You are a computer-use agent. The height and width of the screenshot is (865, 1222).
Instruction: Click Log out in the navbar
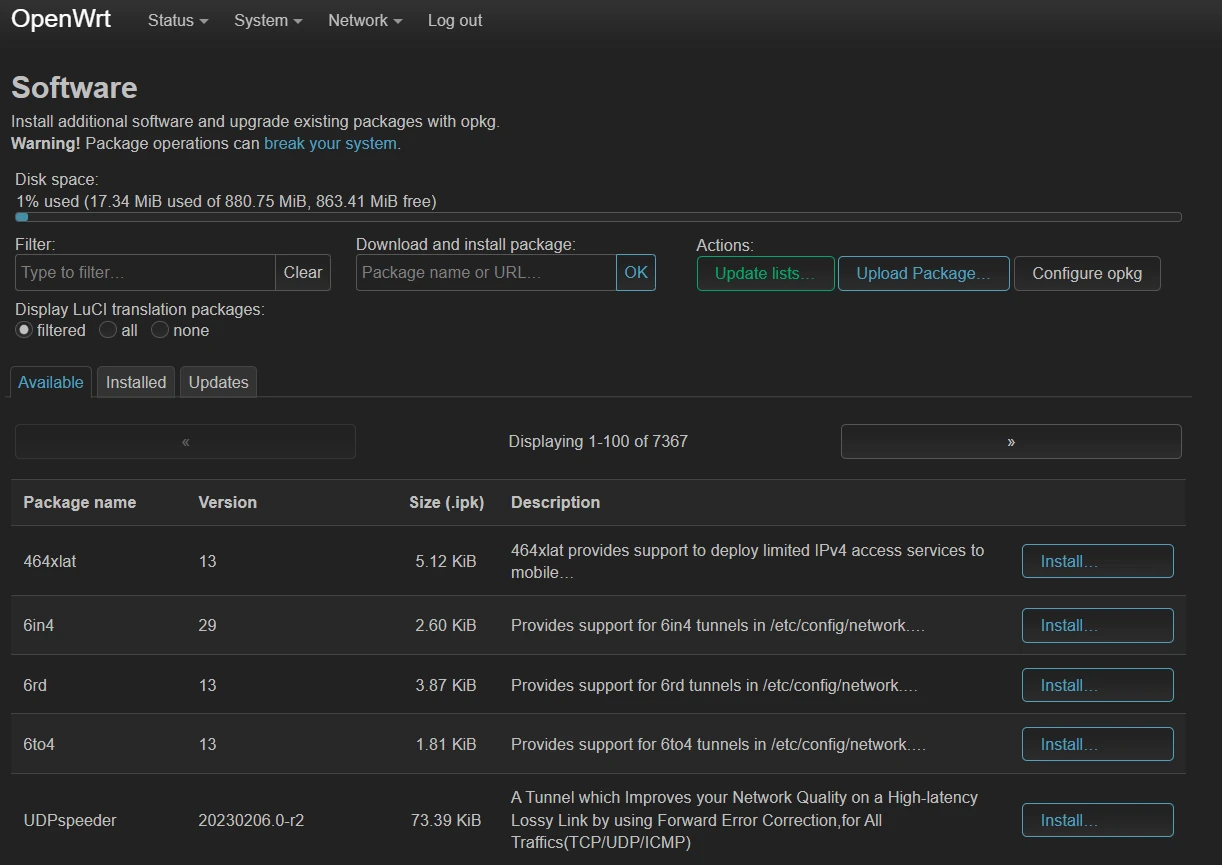tap(455, 20)
